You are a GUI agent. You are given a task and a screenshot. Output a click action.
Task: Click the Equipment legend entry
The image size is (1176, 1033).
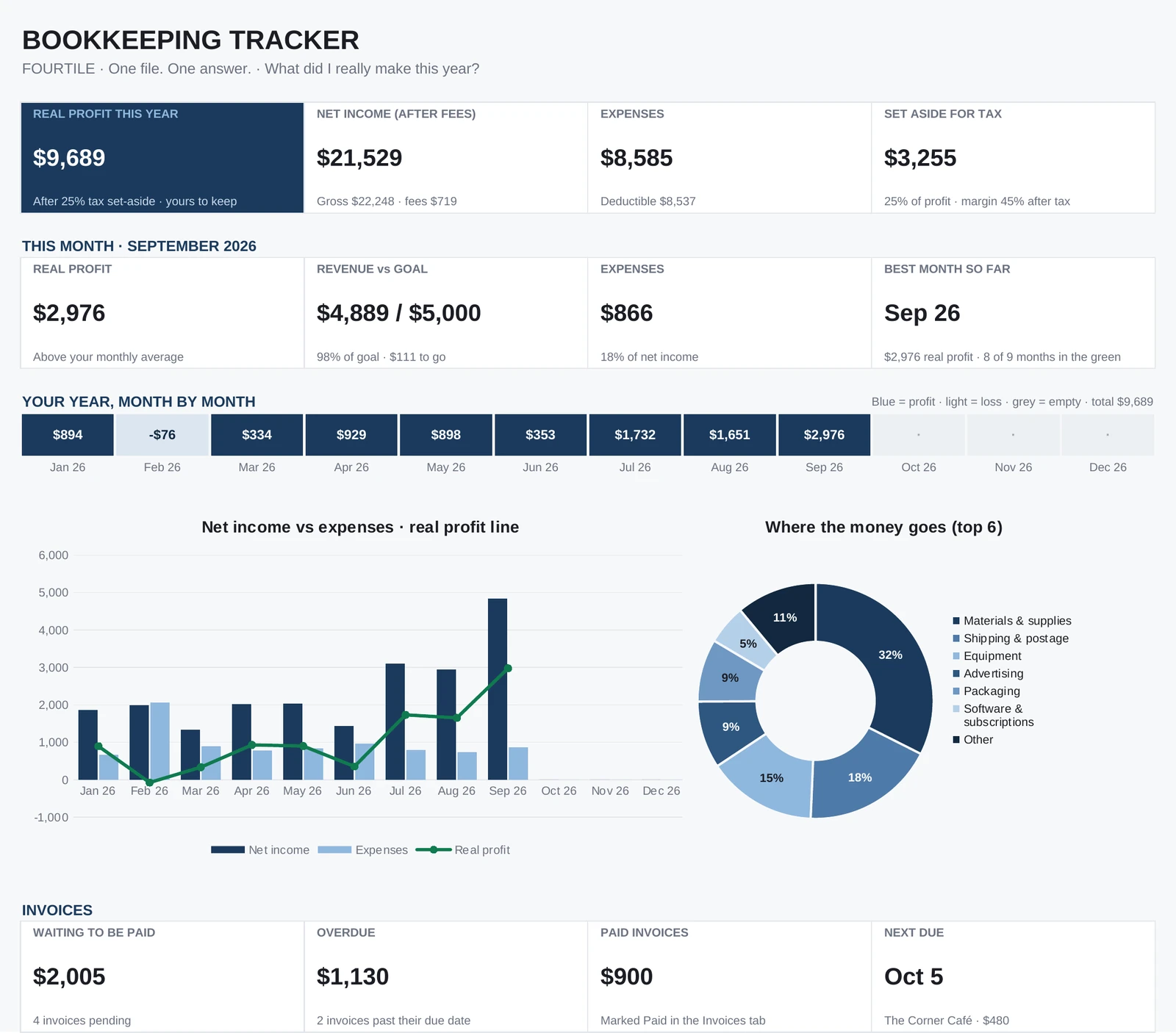pyautogui.click(x=987, y=656)
